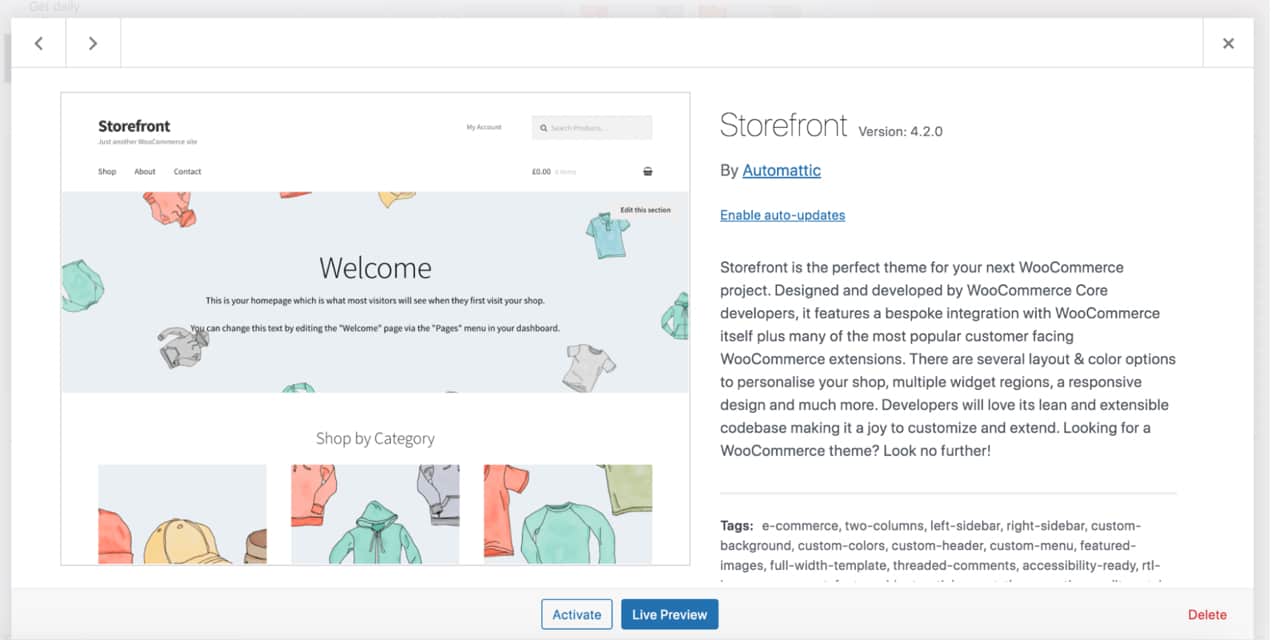Enable auto-updates for the Storefront theme
Screen dimensions: 1272x640
[x=782, y=215]
